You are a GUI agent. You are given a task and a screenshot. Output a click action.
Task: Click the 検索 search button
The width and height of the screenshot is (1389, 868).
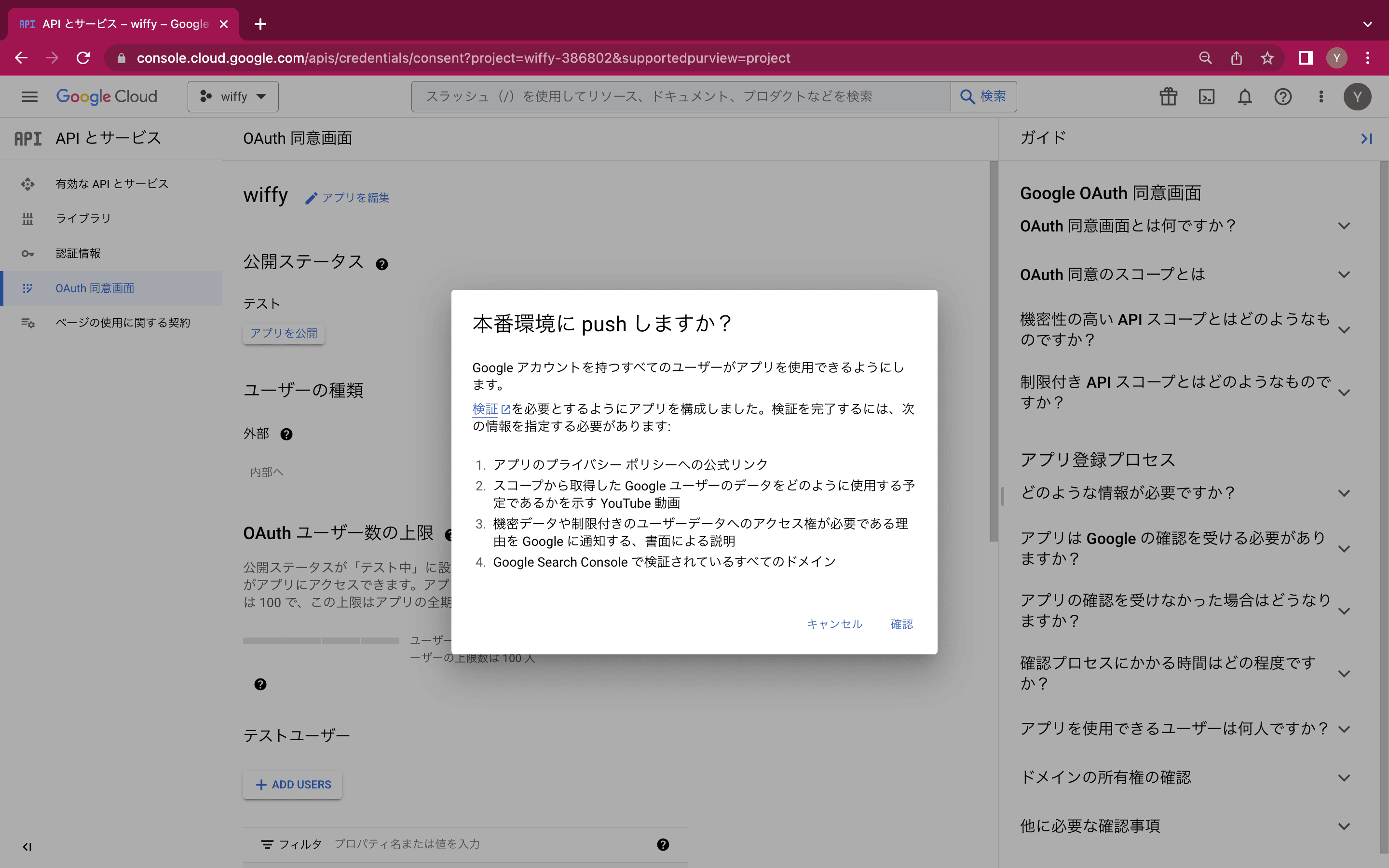click(x=984, y=96)
